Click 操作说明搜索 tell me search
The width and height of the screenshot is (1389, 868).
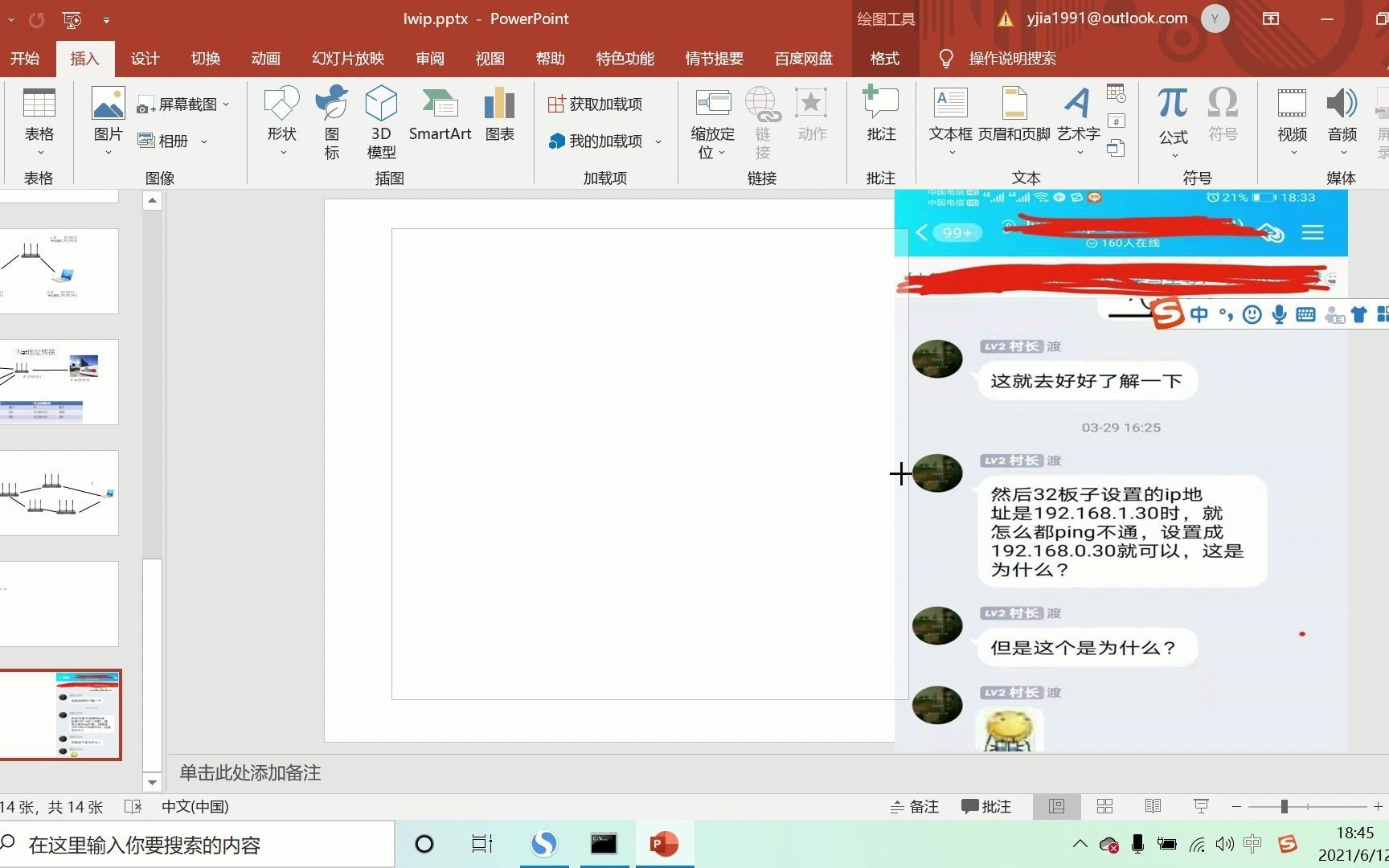(x=1012, y=59)
